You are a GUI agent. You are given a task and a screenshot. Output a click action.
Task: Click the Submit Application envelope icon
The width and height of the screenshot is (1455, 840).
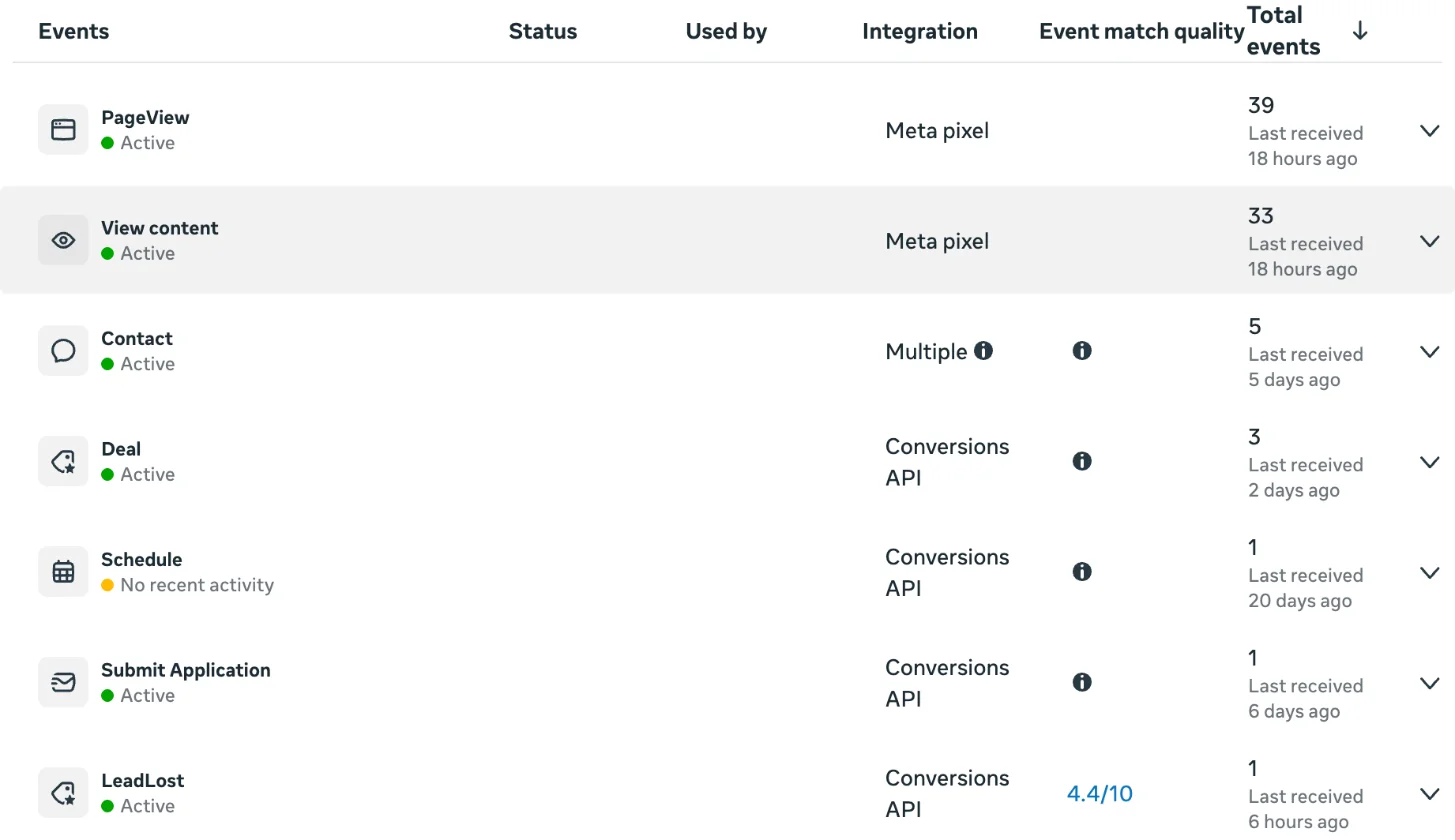(63, 682)
